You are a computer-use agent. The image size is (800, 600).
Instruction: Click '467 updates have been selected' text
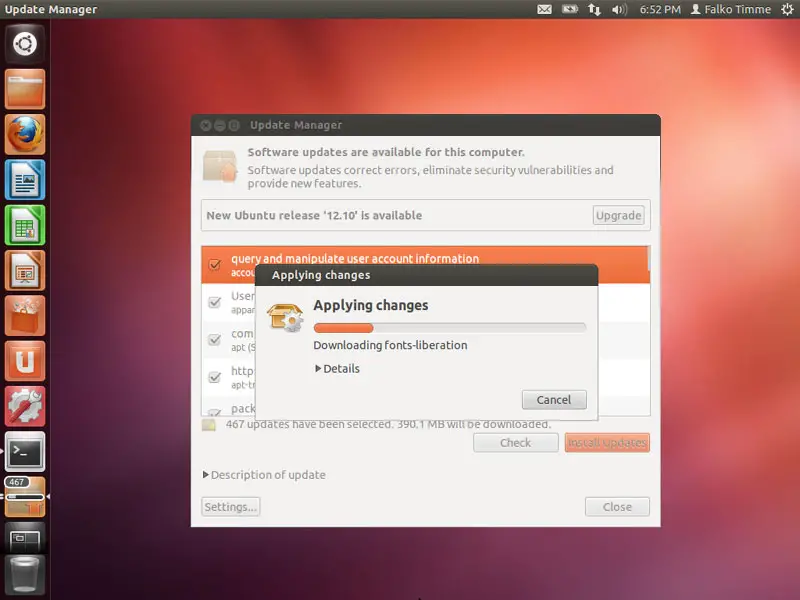(388, 424)
